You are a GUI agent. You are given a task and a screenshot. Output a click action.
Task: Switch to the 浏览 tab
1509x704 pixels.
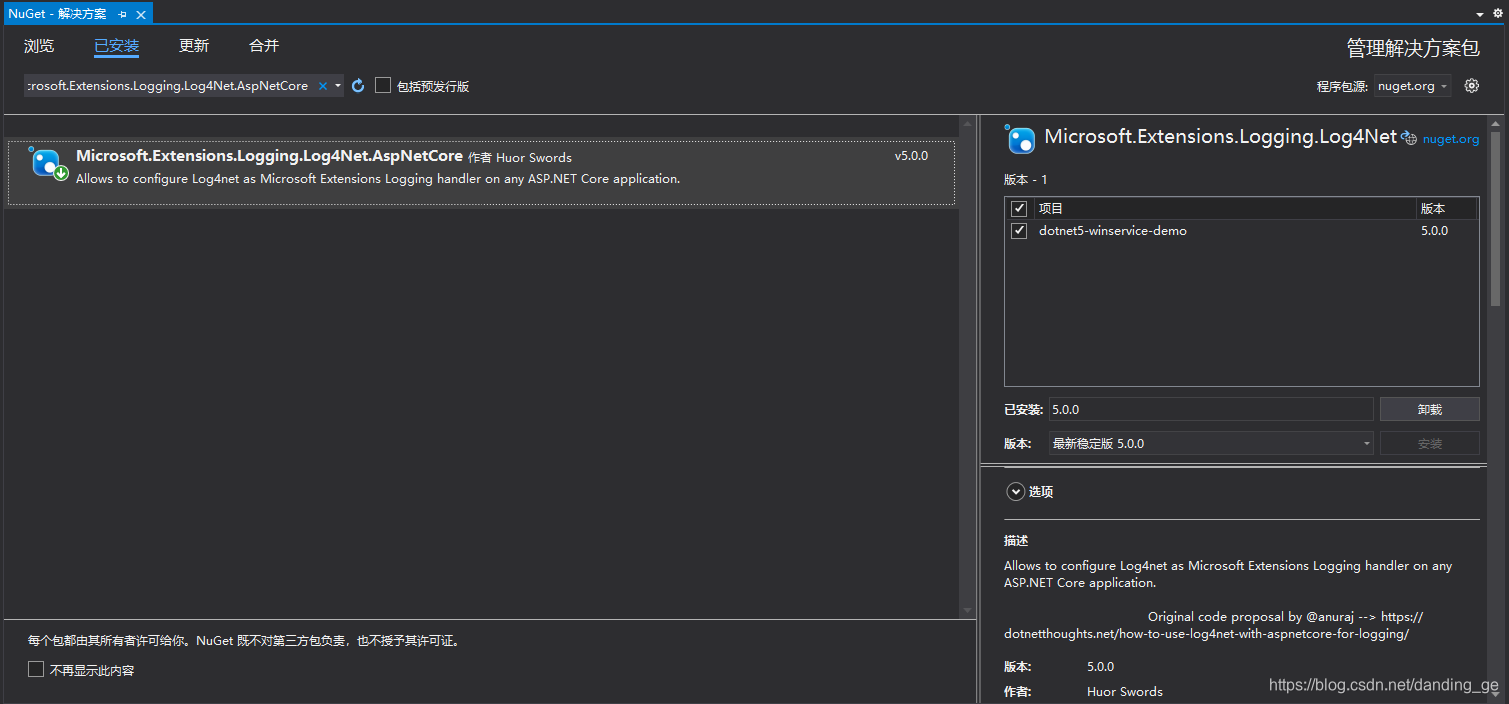point(39,46)
